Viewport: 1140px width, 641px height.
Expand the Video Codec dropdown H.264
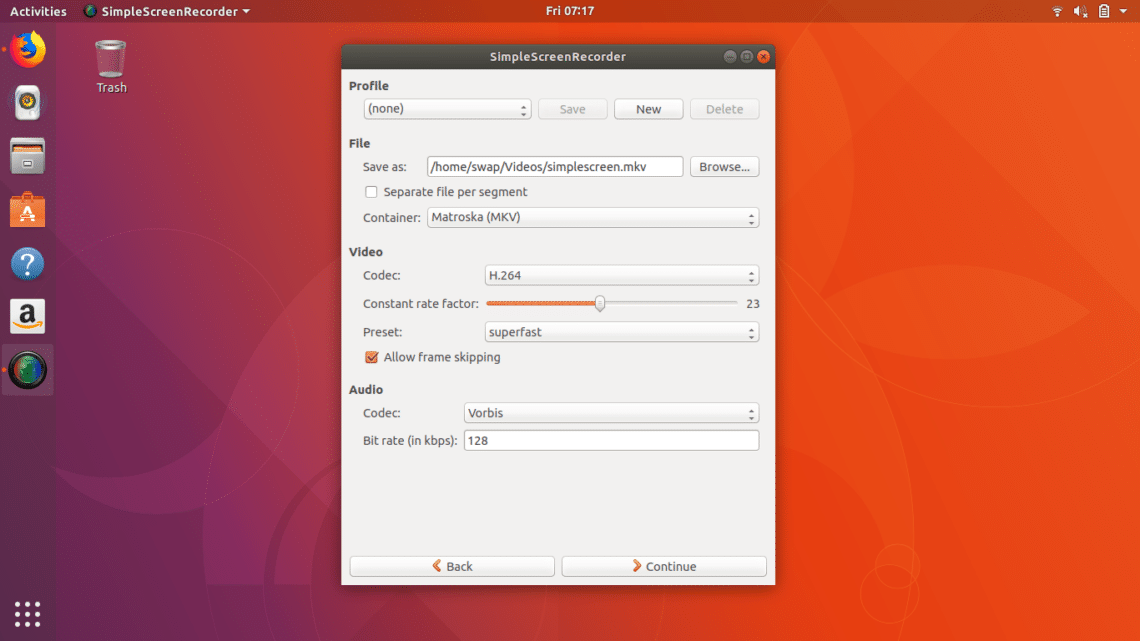(622, 275)
